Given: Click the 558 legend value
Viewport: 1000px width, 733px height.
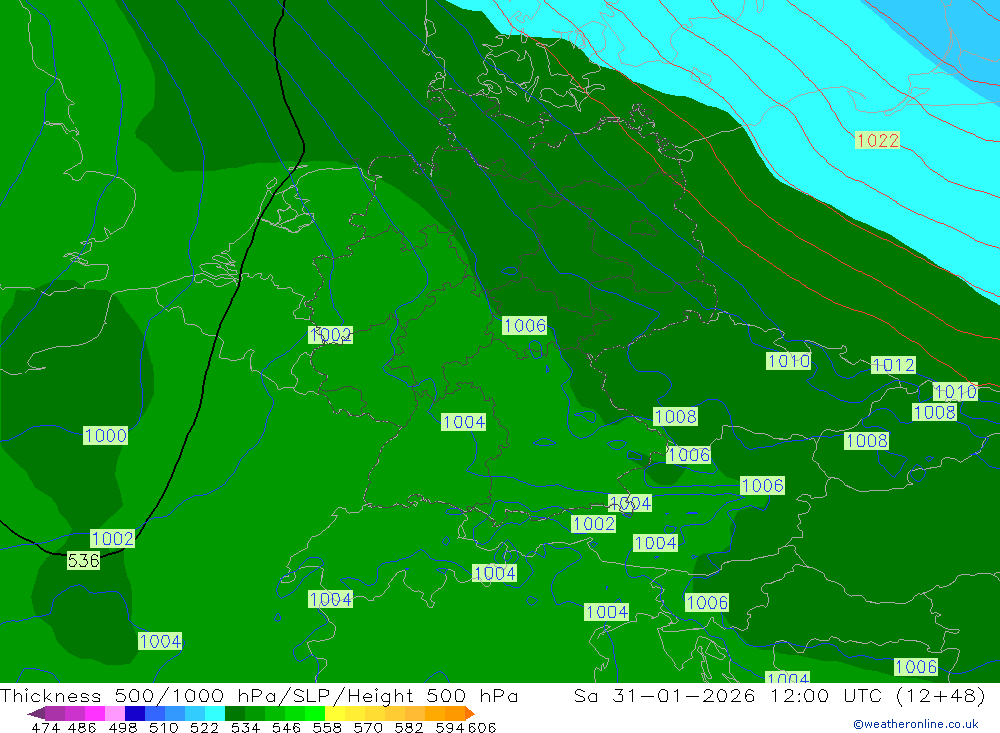Looking at the screenshot, I should [x=327, y=728].
